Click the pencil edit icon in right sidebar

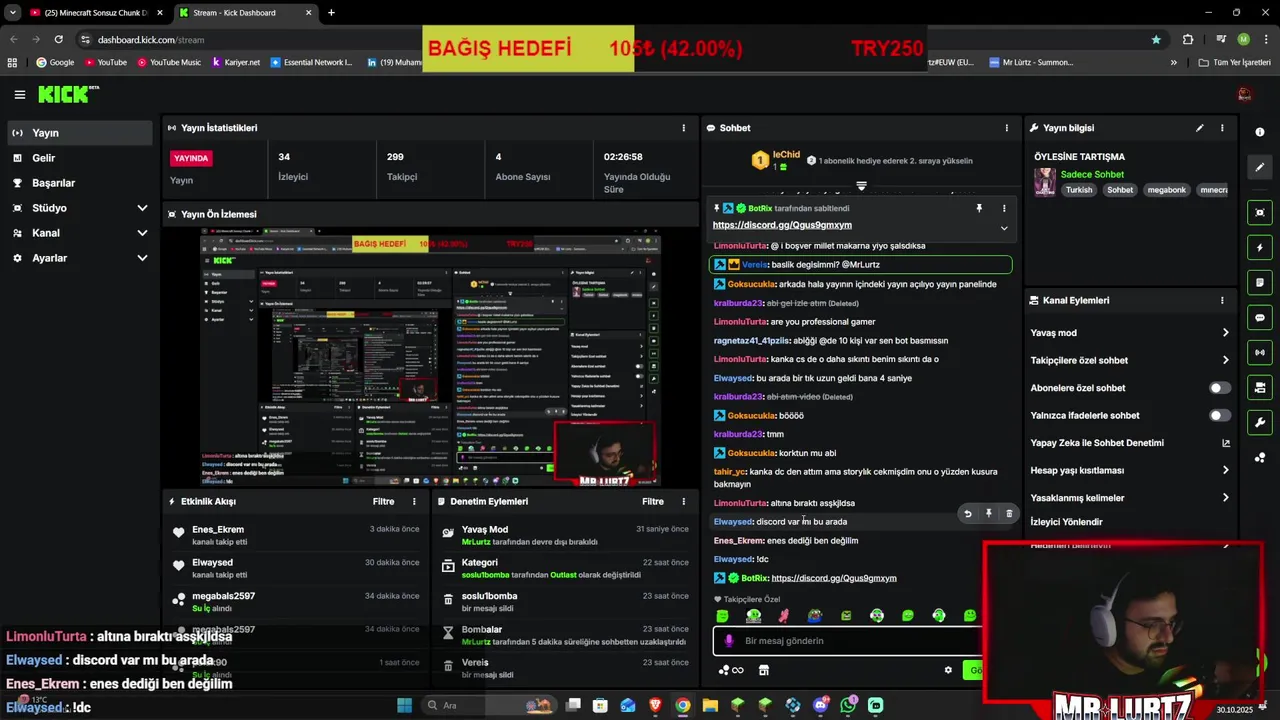1260,167
